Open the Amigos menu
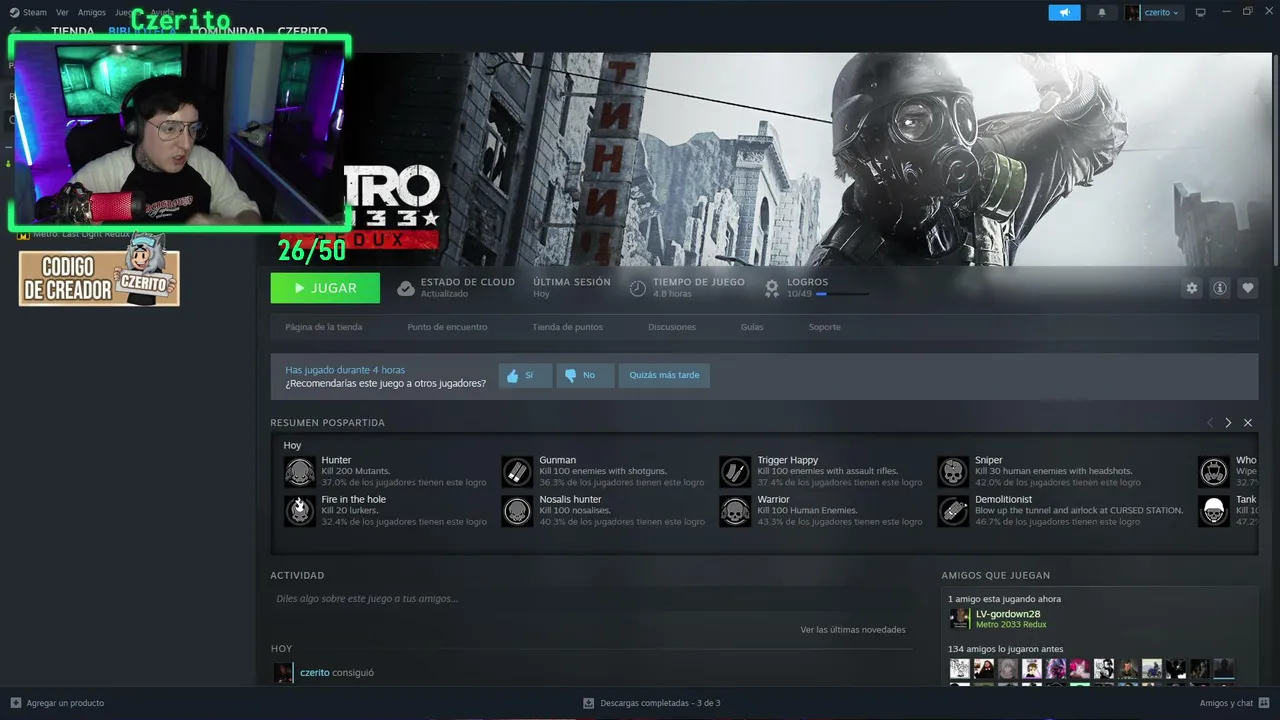 click(92, 13)
